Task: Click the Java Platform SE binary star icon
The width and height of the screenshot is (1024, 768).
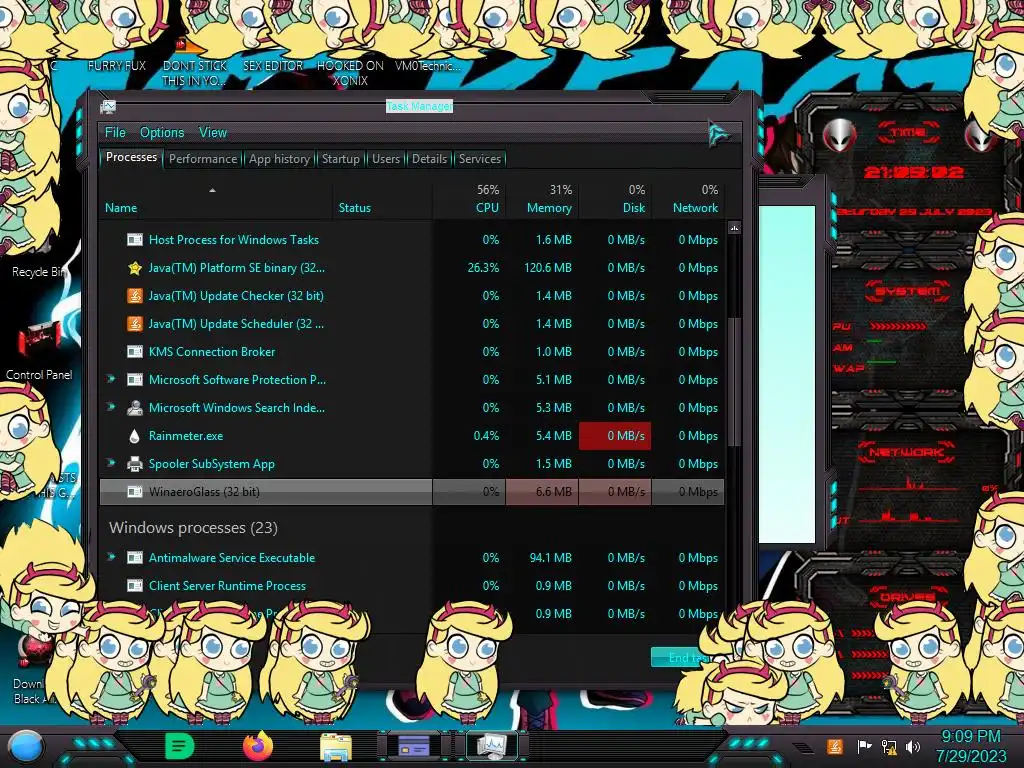Action: tap(135, 268)
